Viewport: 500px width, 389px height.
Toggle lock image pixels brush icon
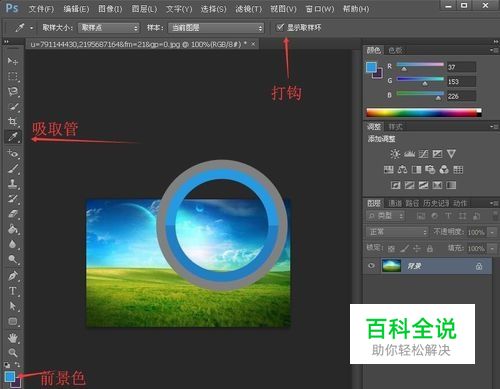(404, 249)
